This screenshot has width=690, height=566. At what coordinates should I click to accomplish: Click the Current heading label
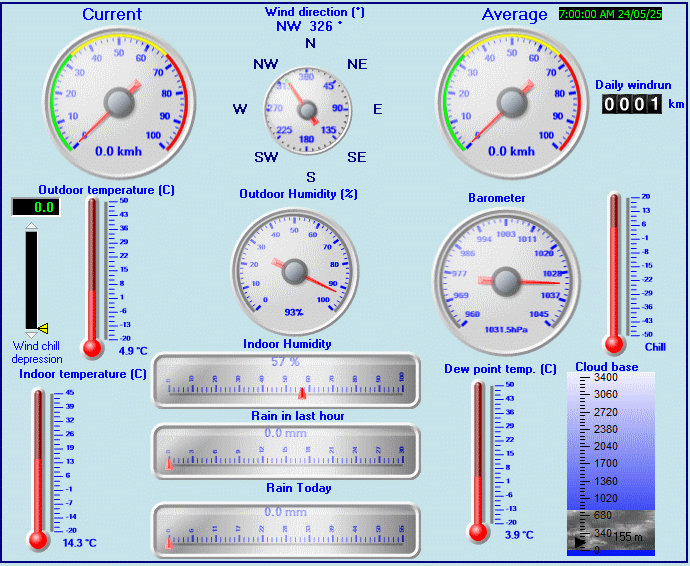112,15
